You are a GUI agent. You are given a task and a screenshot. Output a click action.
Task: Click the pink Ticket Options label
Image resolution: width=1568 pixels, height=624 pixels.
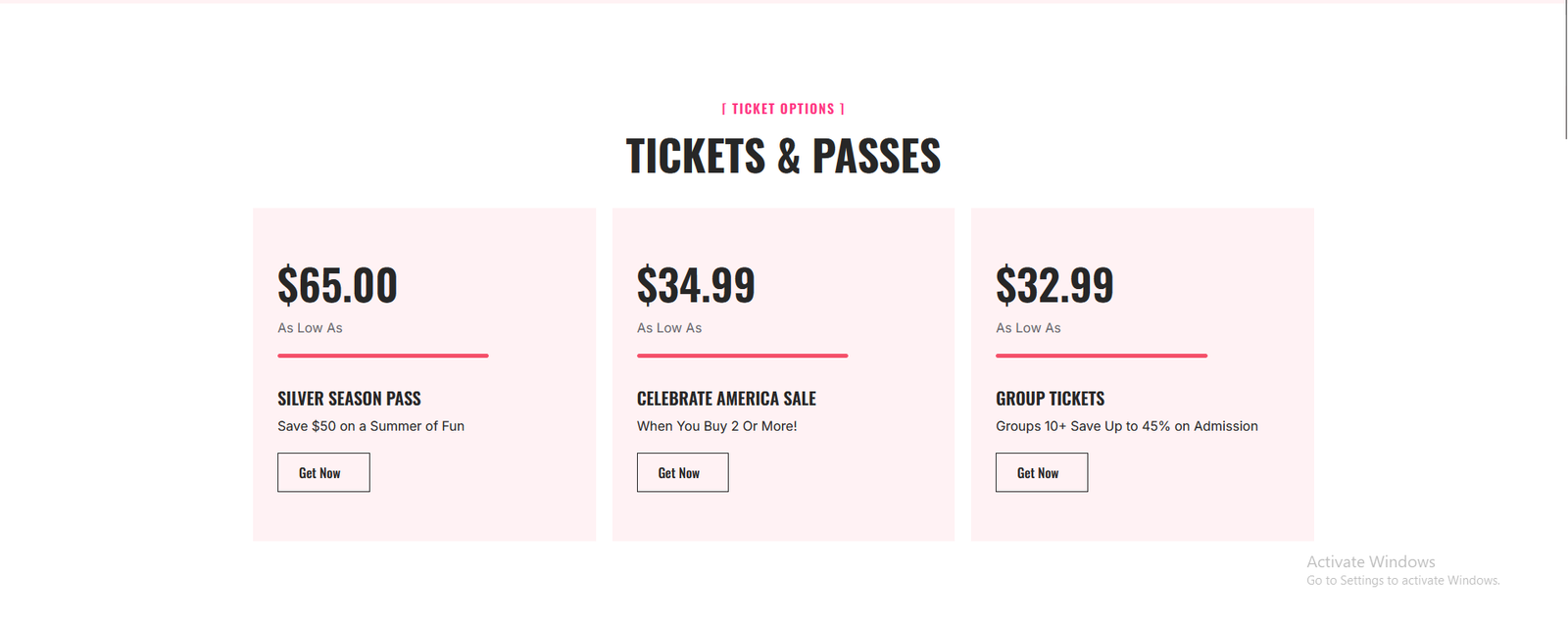coord(783,109)
